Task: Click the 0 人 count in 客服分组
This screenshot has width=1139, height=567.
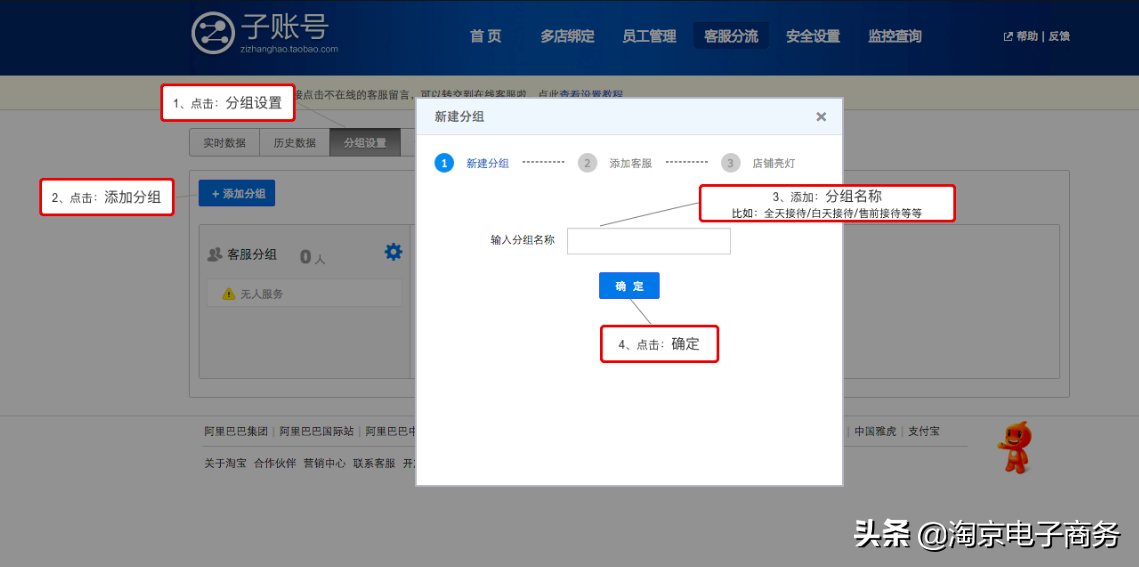Action: [312, 256]
